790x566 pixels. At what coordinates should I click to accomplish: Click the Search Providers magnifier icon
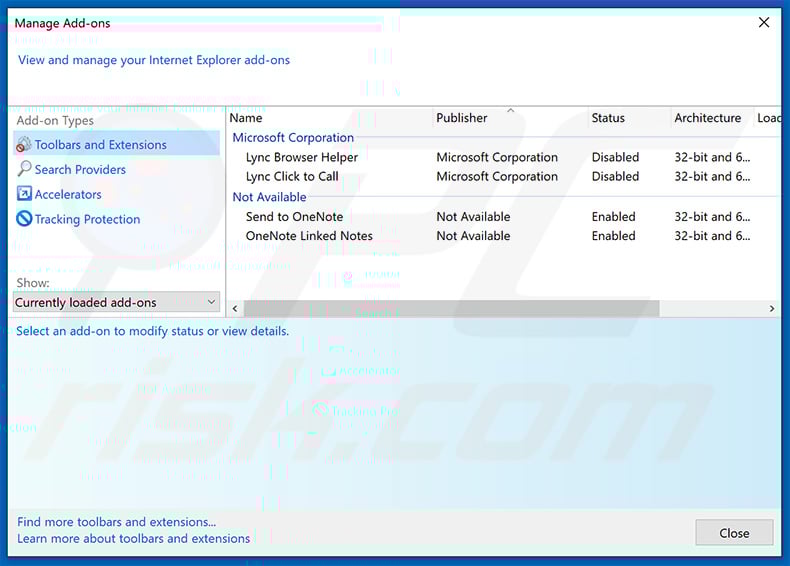click(24, 169)
